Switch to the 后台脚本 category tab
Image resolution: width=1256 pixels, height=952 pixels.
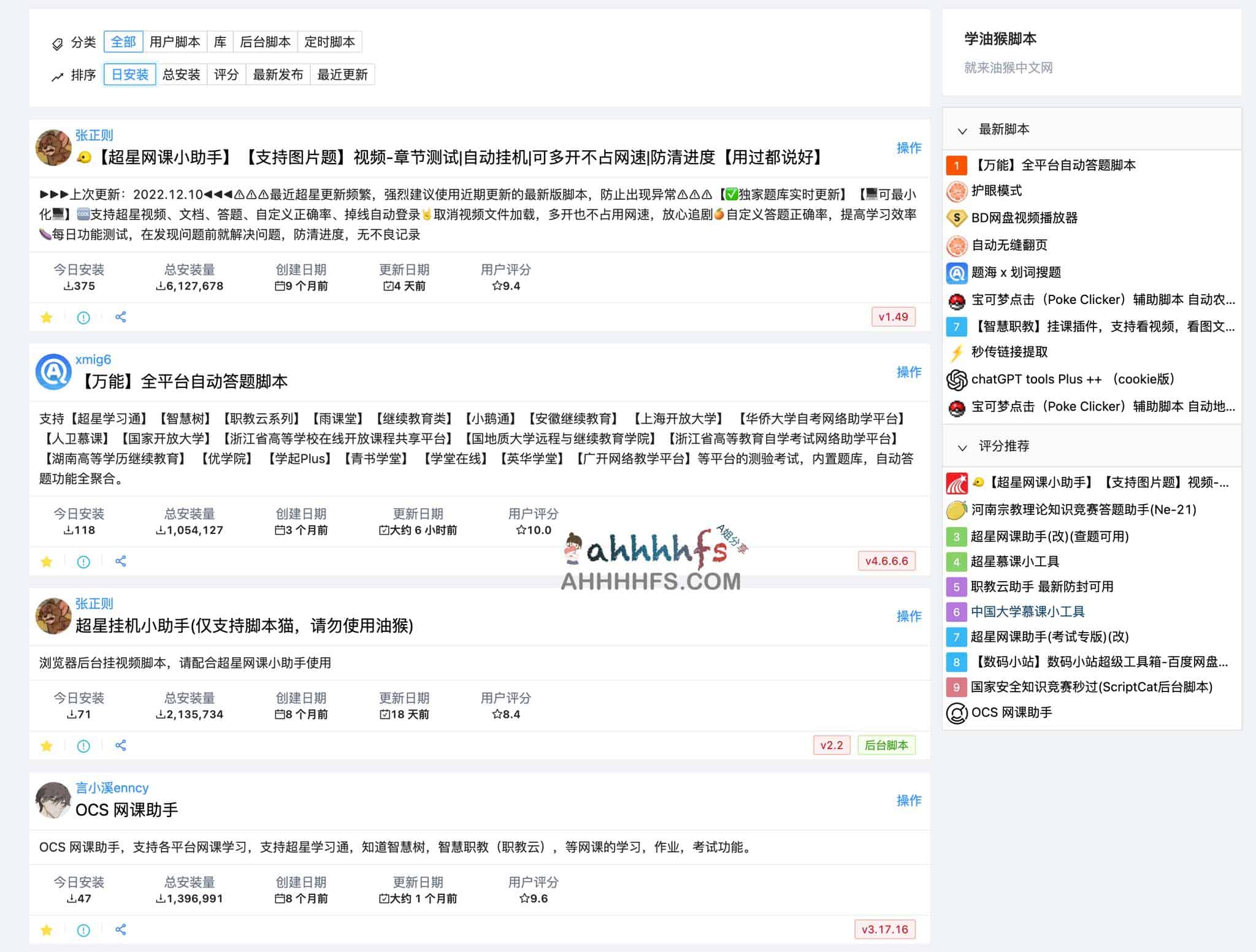click(x=266, y=42)
